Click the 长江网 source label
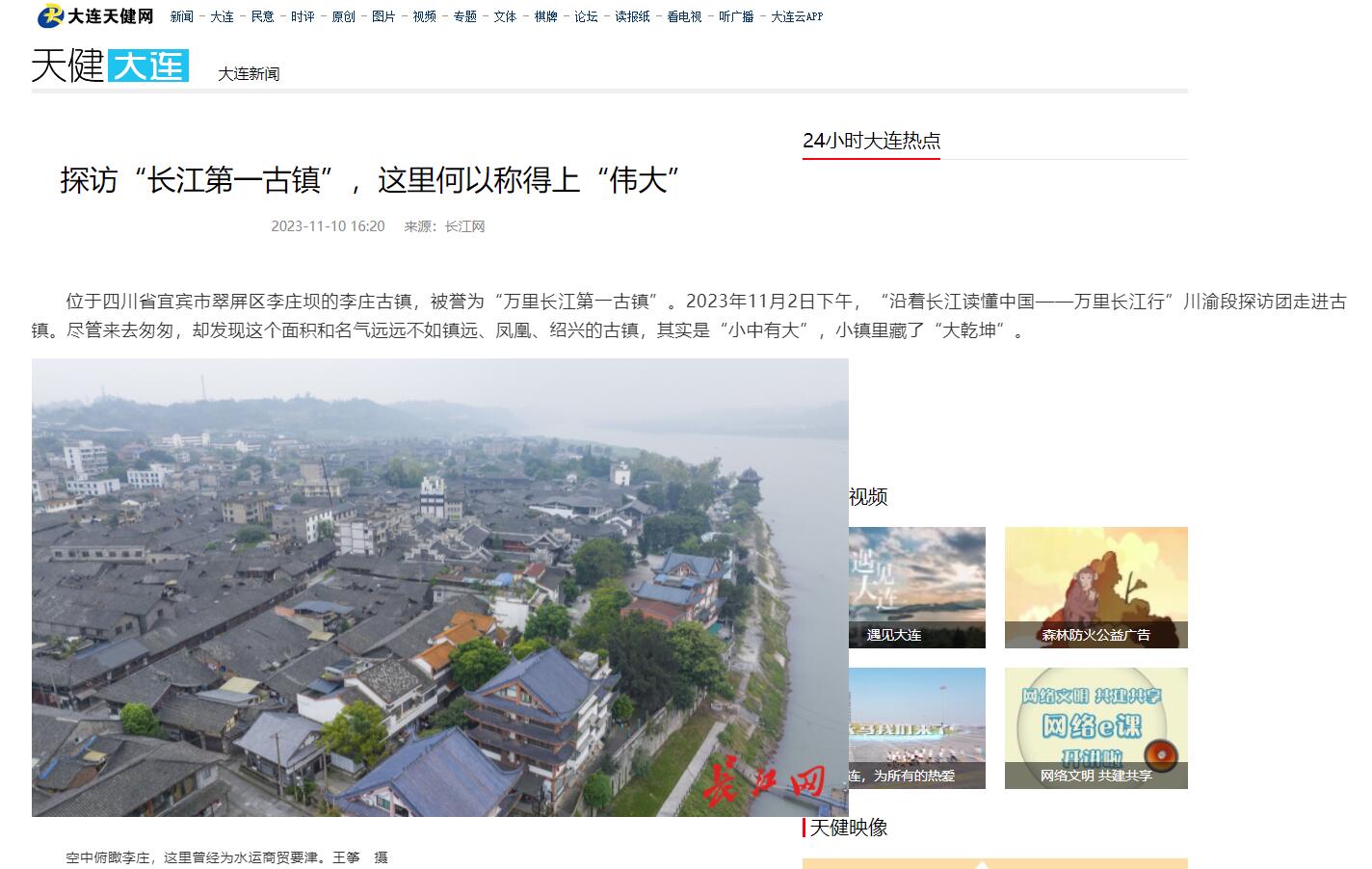 (464, 226)
